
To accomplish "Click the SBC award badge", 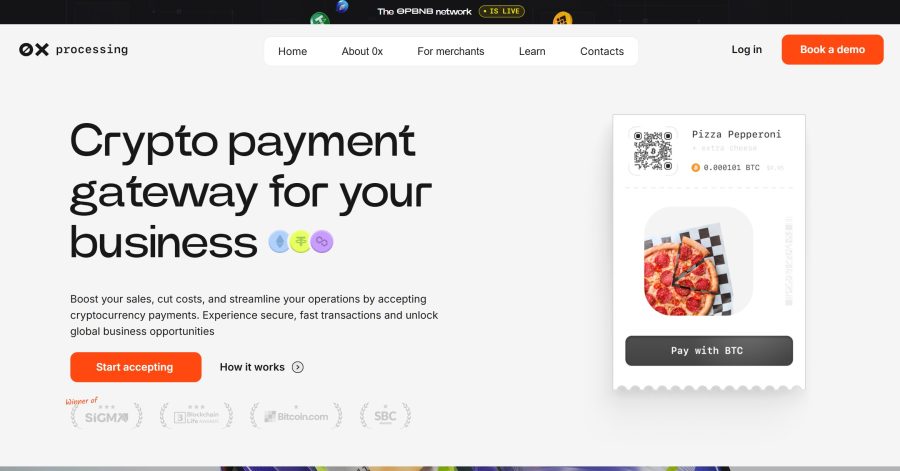I will point(385,416).
